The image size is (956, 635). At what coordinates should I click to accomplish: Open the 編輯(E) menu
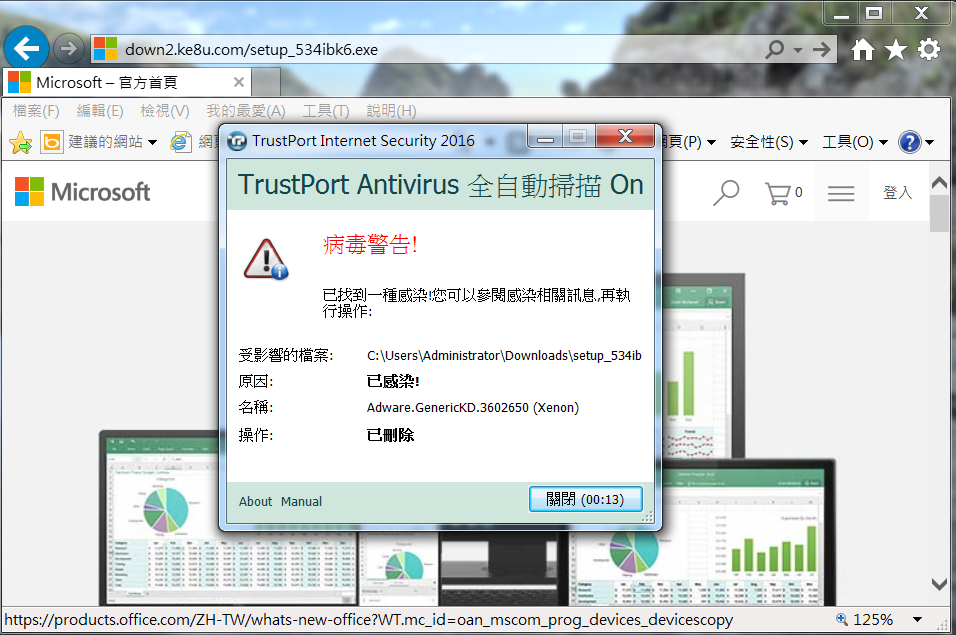coord(100,111)
